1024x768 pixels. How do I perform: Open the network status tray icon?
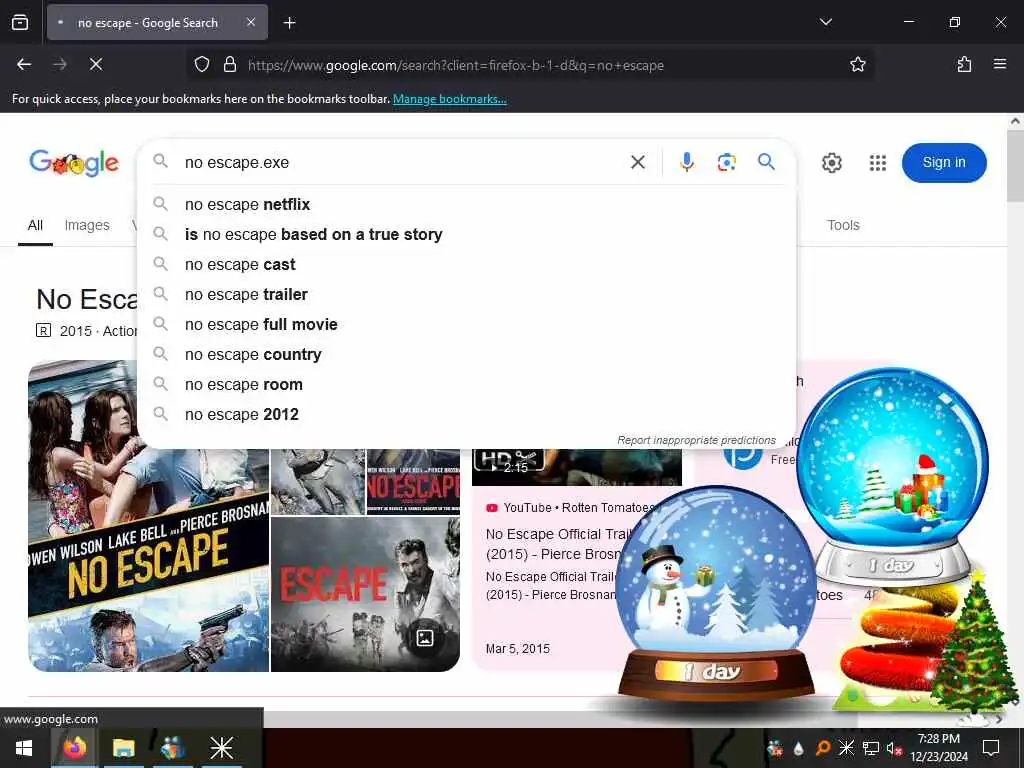871,748
